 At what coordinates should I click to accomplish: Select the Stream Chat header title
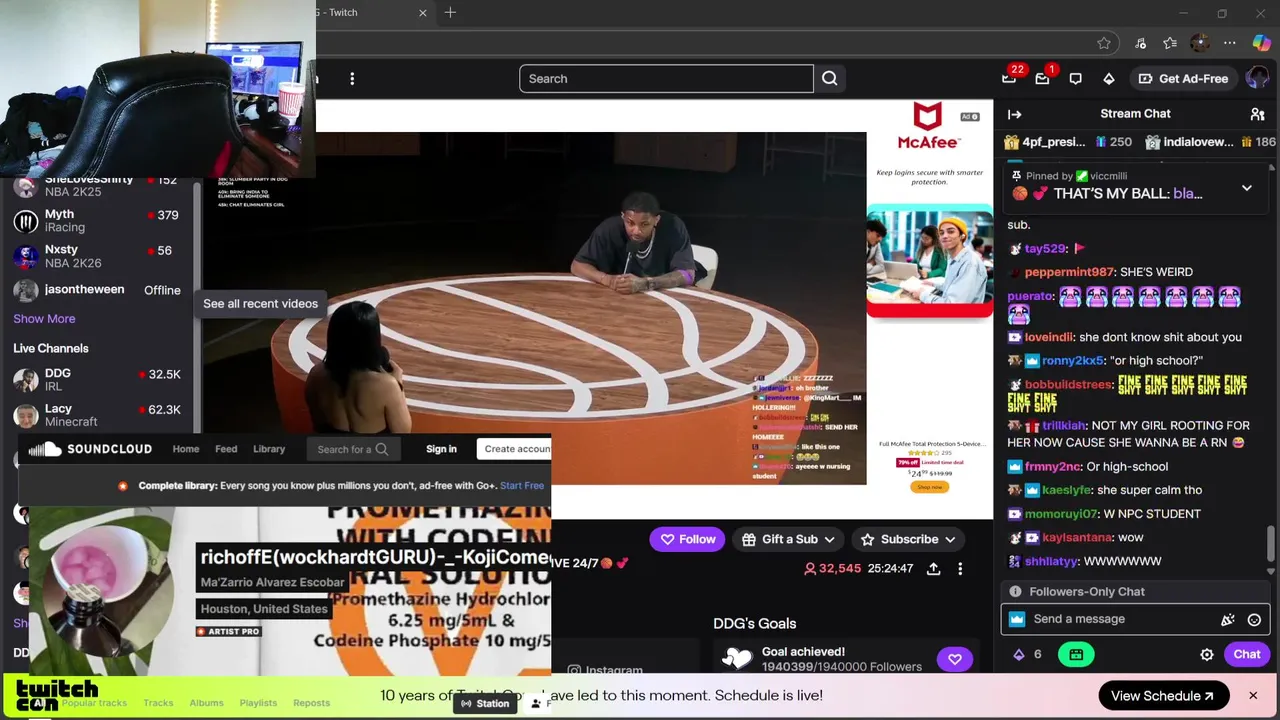click(1135, 114)
